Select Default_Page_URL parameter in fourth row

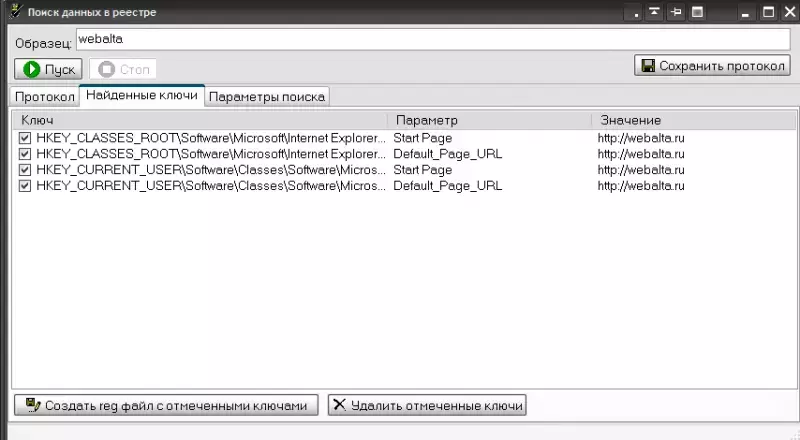[447, 186]
